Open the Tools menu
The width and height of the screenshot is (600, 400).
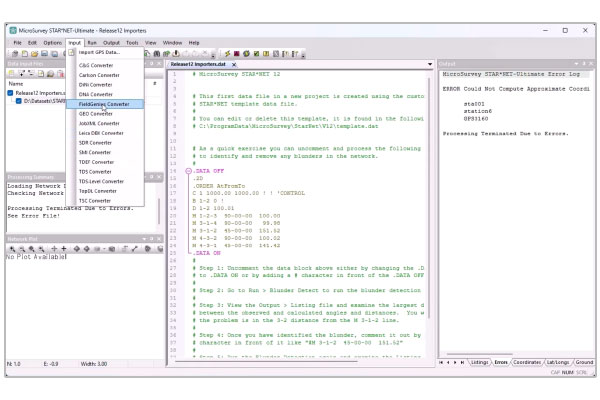pos(132,43)
